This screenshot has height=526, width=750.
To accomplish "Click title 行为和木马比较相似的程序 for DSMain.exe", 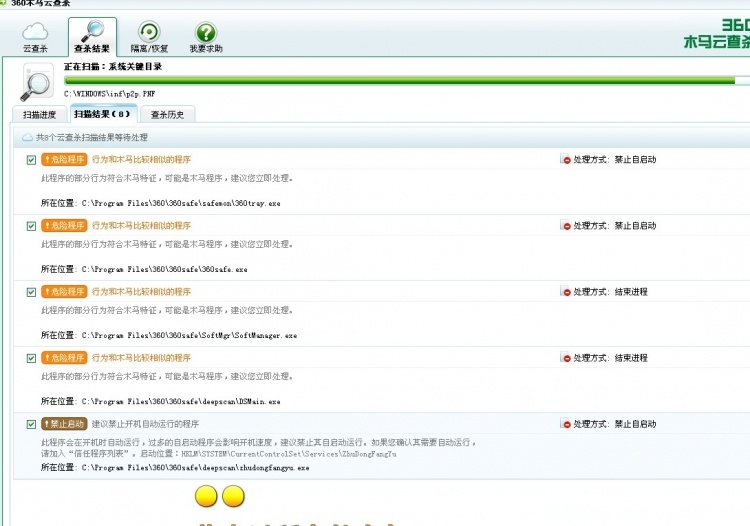I will click(x=141, y=358).
